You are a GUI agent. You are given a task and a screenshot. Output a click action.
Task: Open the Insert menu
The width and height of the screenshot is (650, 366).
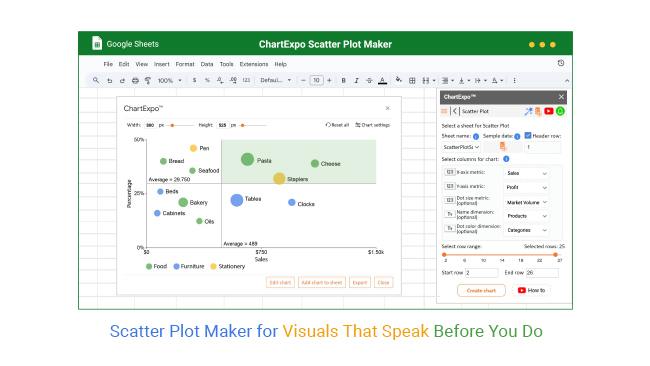162,64
